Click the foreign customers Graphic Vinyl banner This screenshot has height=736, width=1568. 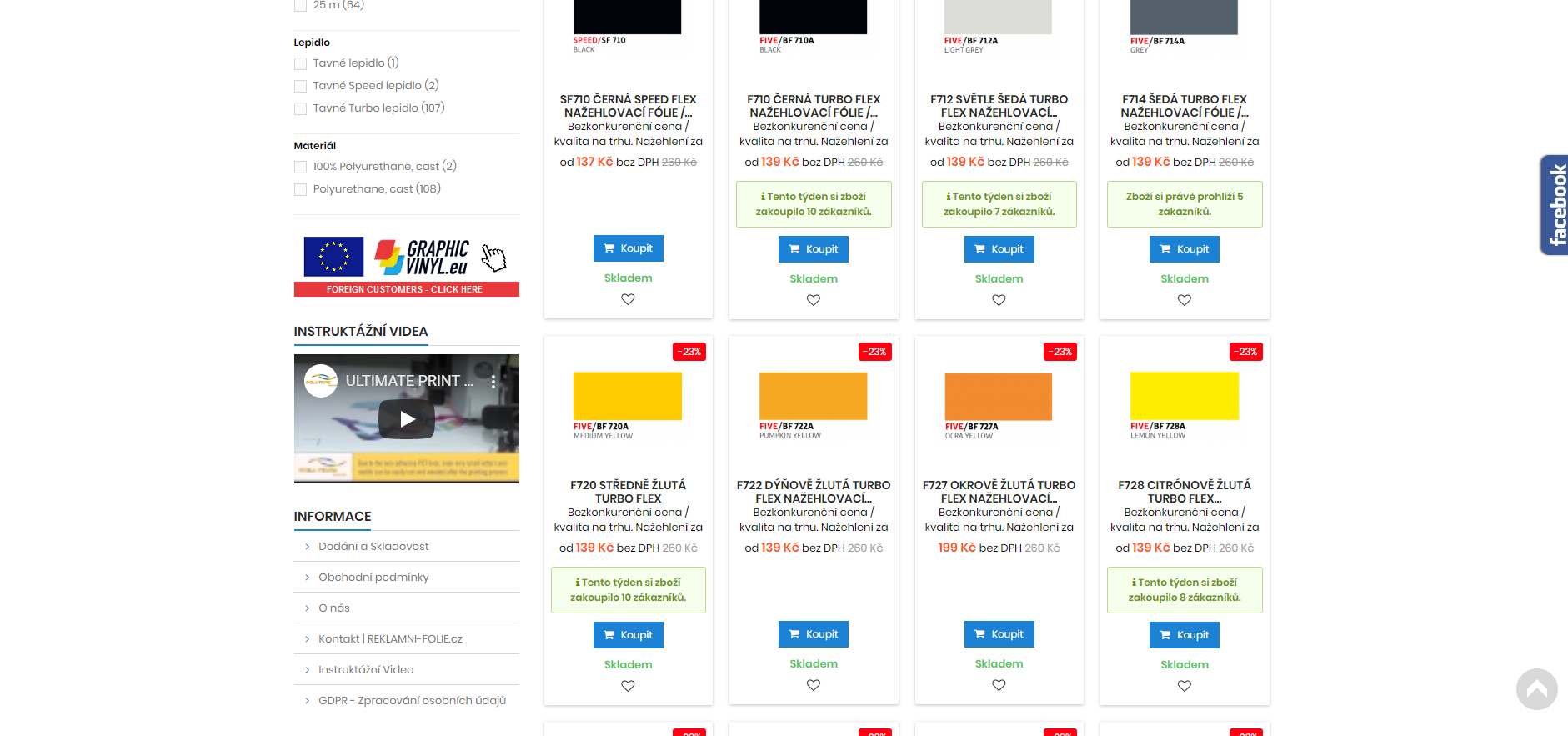(406, 266)
